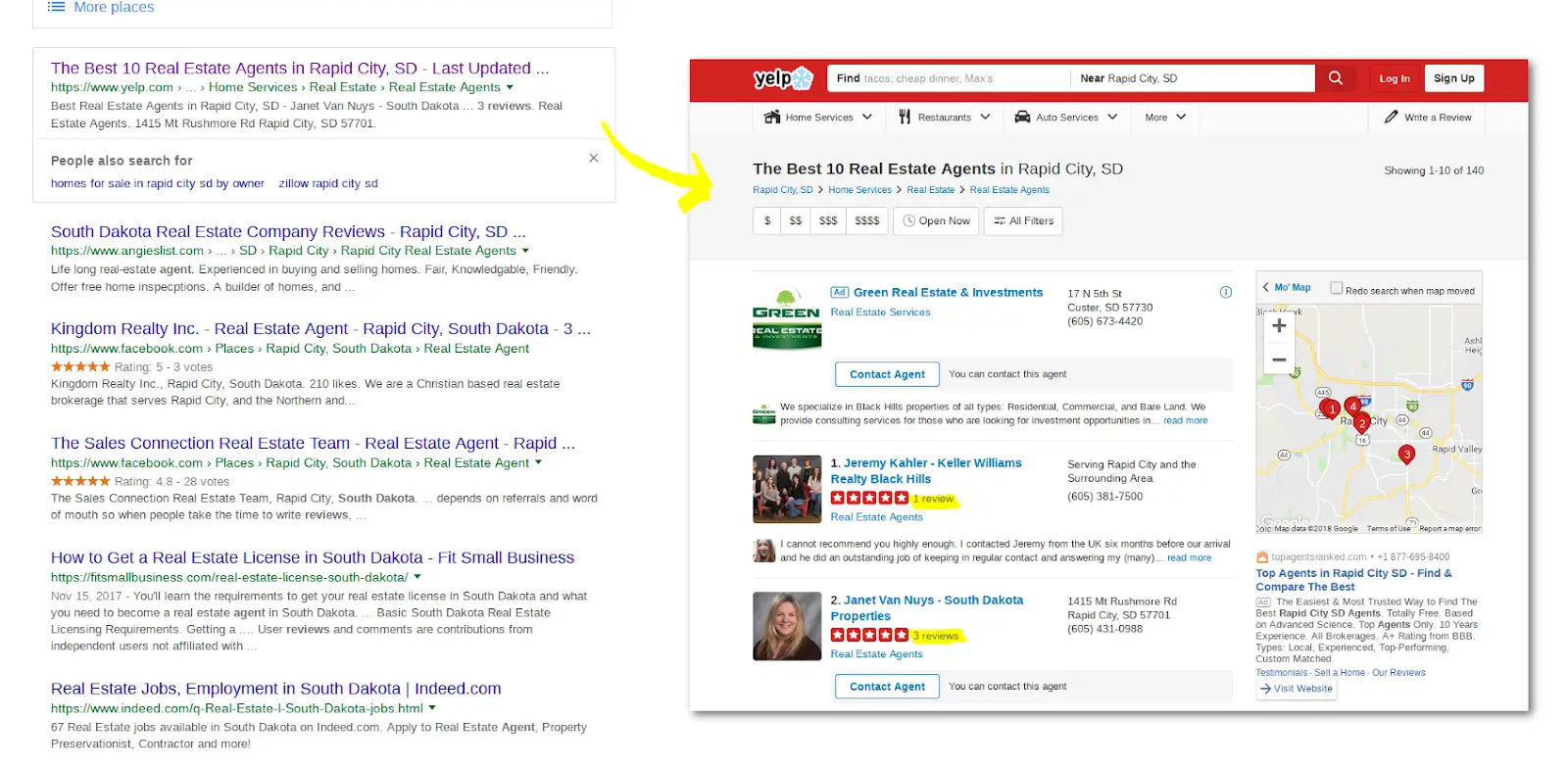The width and height of the screenshot is (1568, 769).
Task: Click Janet Van Nuys profile photo
Action: (x=787, y=626)
